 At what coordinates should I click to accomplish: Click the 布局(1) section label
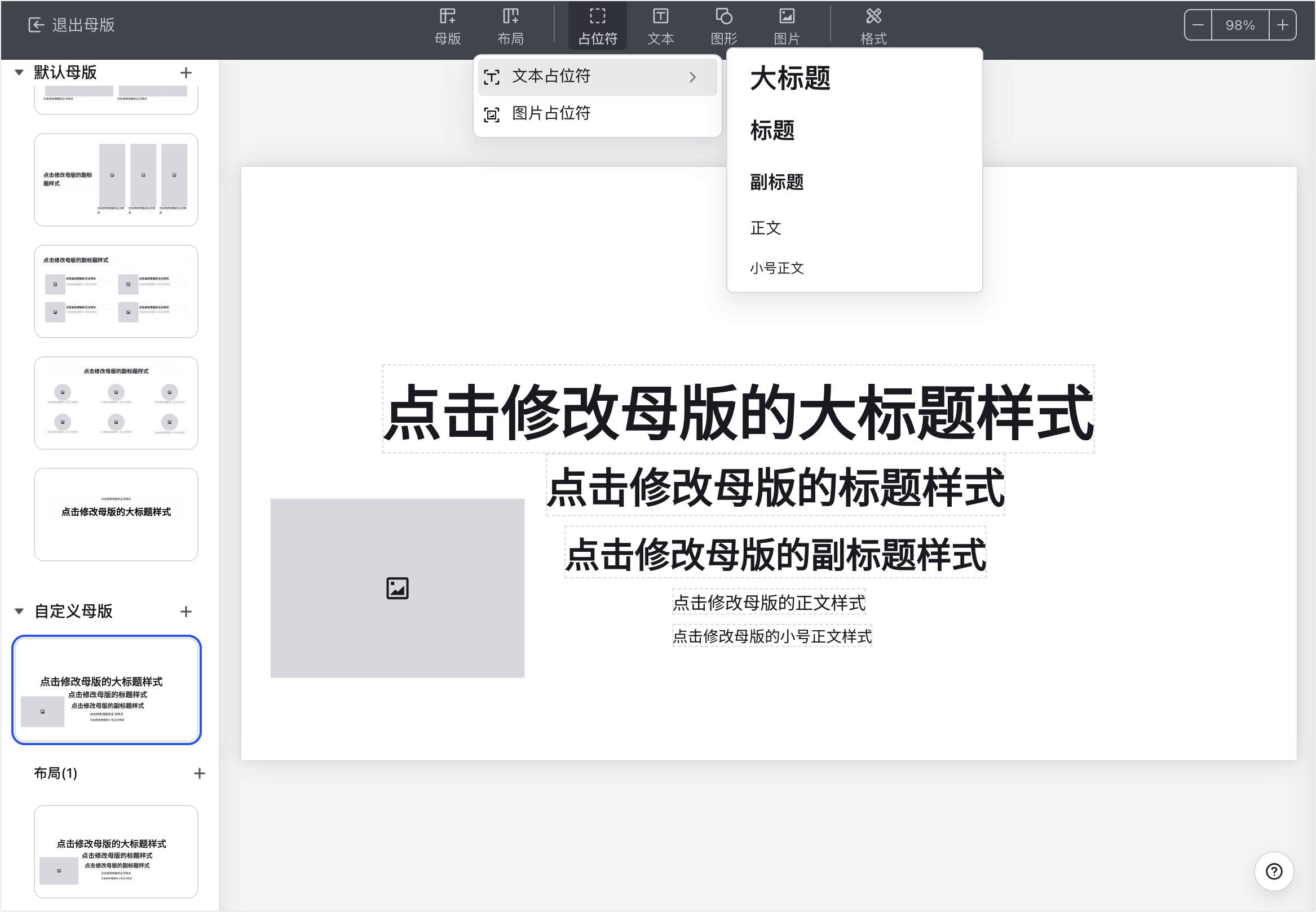[x=55, y=773]
